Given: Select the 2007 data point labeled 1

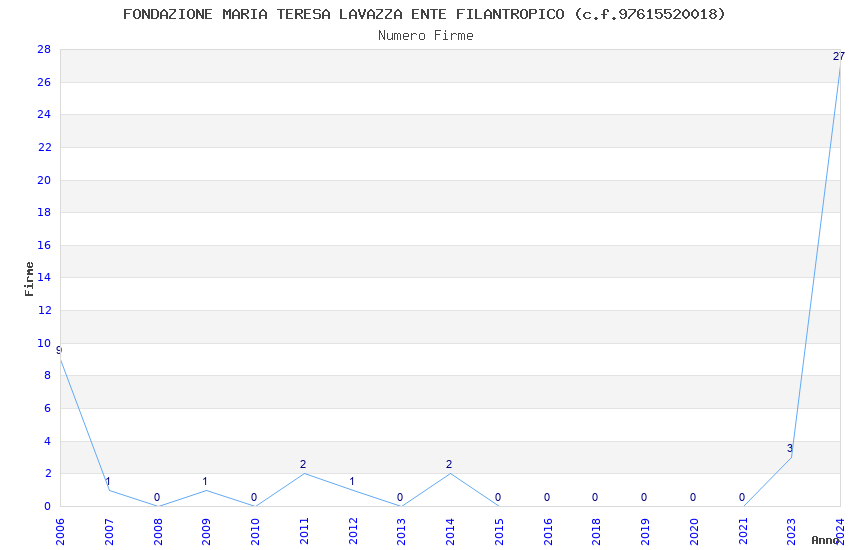Looking at the screenshot, I should coord(109,490).
